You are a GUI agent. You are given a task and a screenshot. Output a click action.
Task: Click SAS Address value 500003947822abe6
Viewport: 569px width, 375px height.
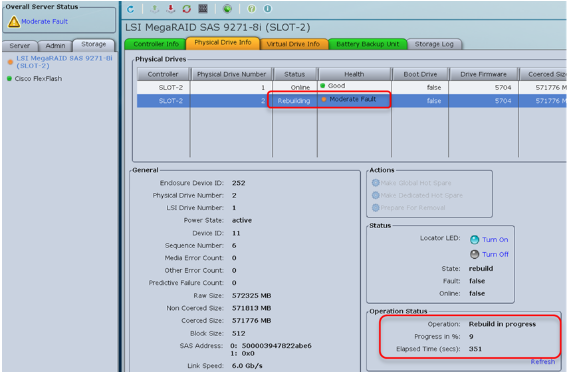277,346
